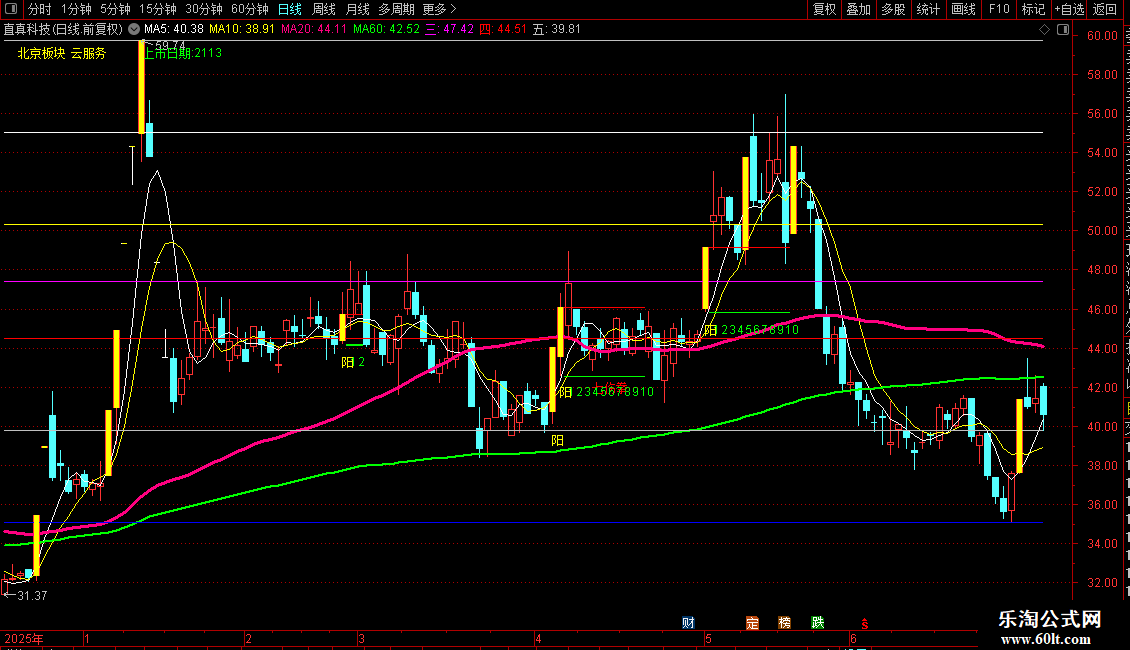Image resolution: width=1130 pixels, height=650 pixels.
Task: Open F10 company info
Action: click(x=999, y=9)
